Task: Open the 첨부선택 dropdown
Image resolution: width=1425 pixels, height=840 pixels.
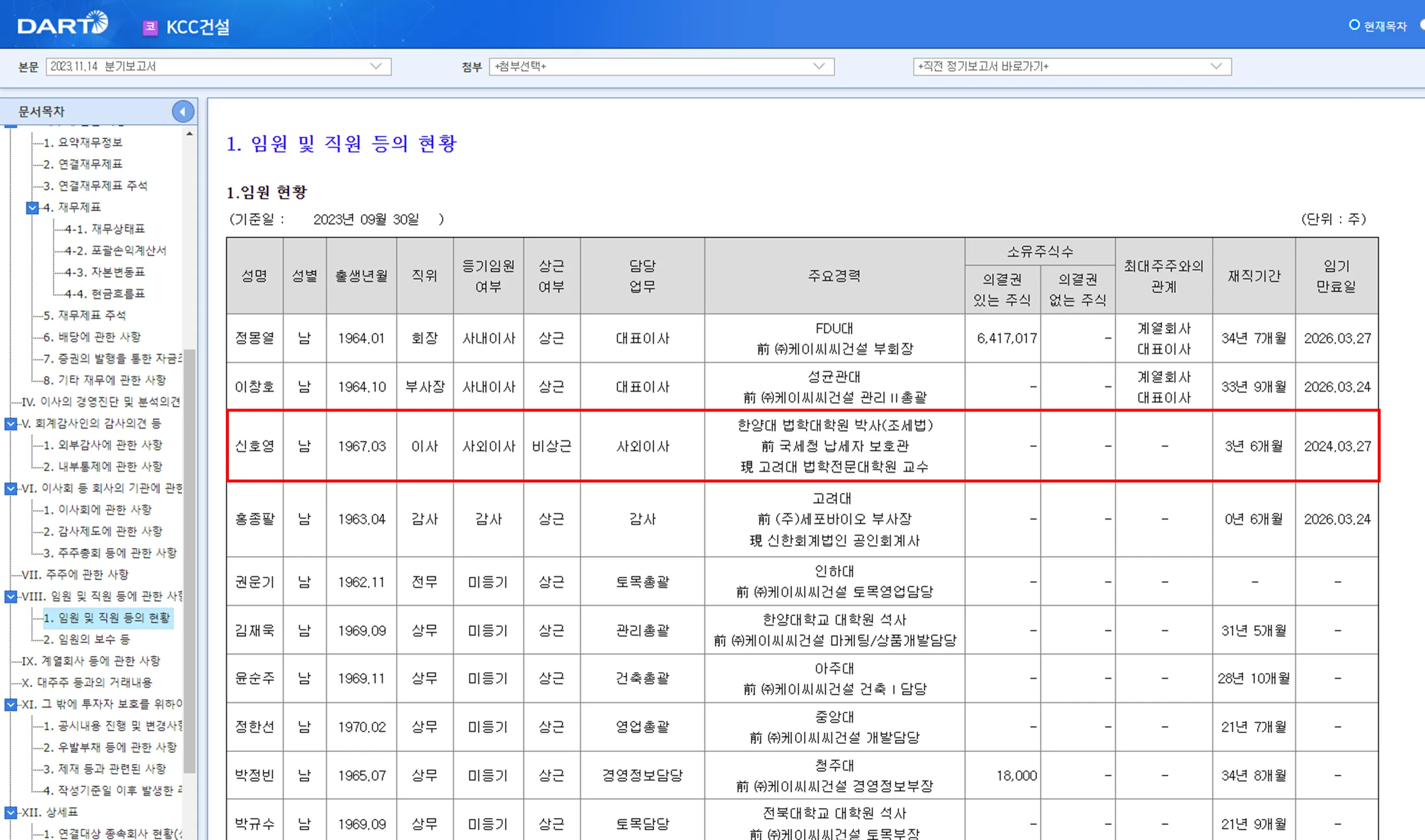Action: [661, 66]
